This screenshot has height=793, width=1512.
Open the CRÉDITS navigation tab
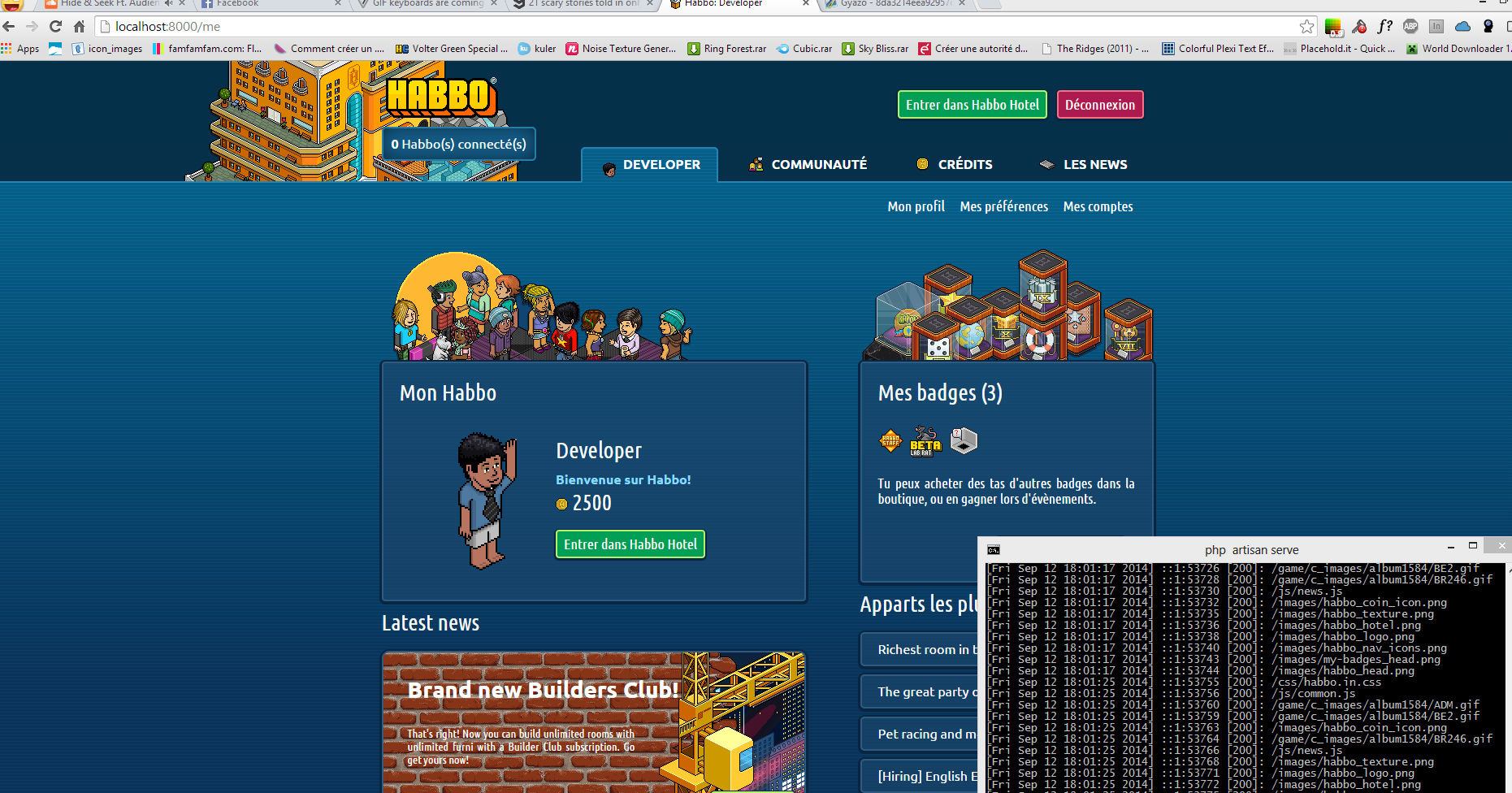pyautogui.click(x=954, y=165)
